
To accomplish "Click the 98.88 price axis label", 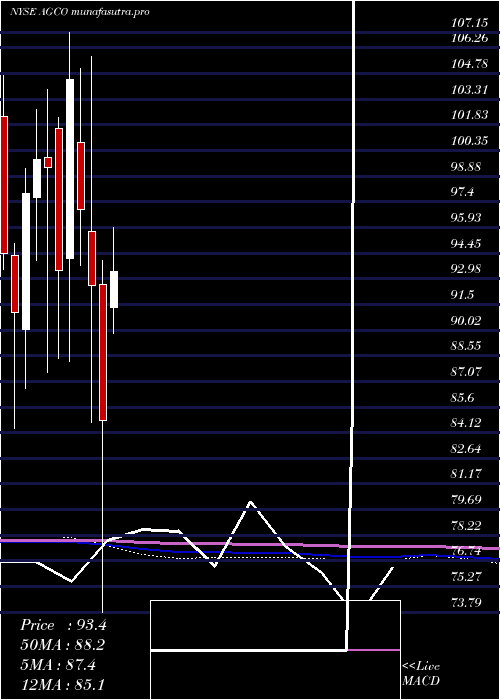I will point(466,167).
